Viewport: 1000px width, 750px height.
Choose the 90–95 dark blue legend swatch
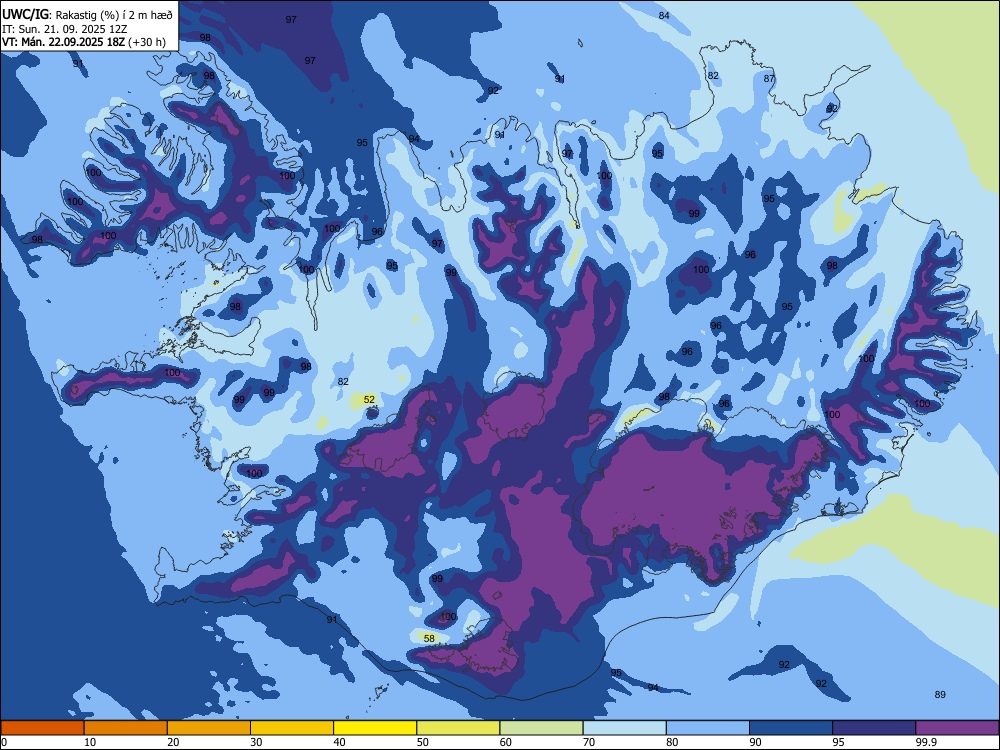(791, 728)
